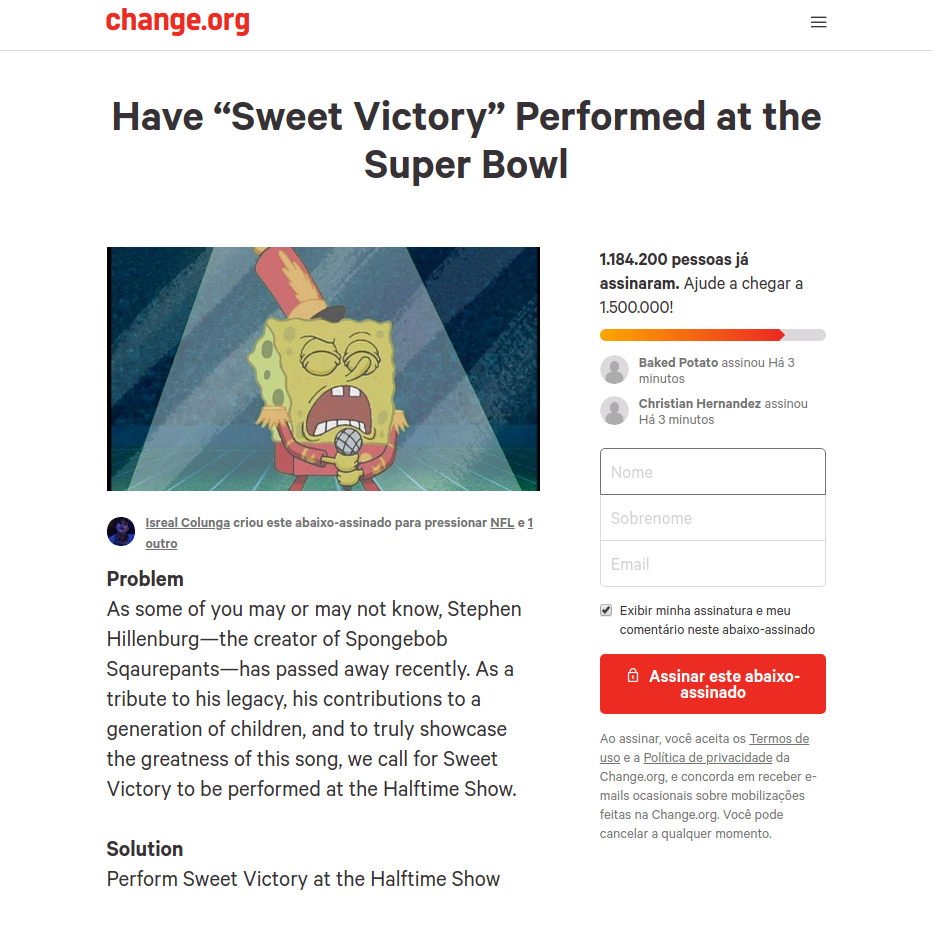The height and width of the screenshot is (927, 932).
Task: Click the lock icon on sign button
Action: coord(633,676)
